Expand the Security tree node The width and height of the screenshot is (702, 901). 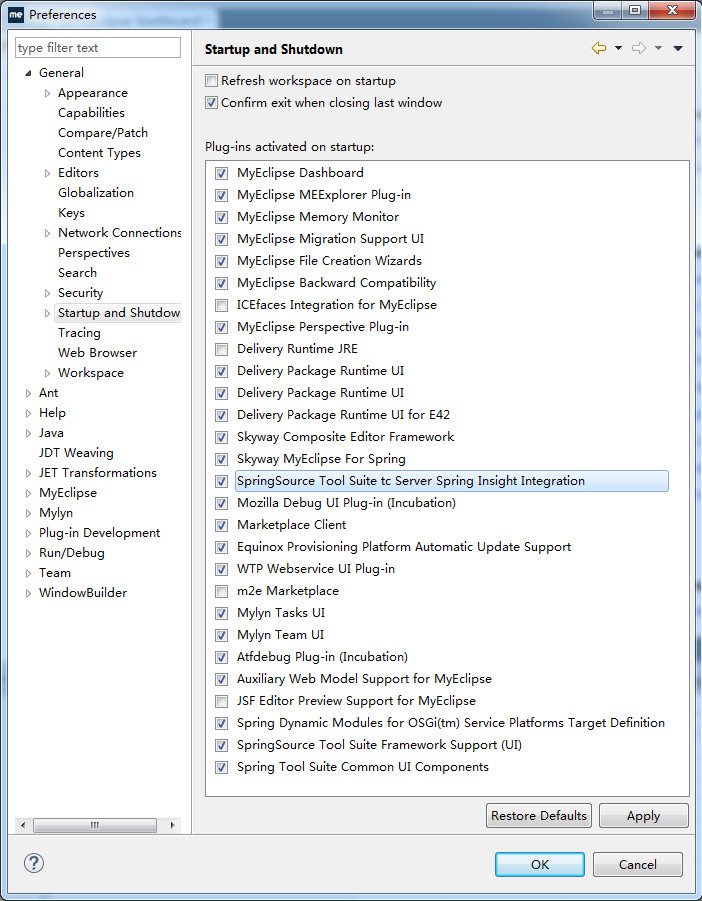[x=47, y=293]
